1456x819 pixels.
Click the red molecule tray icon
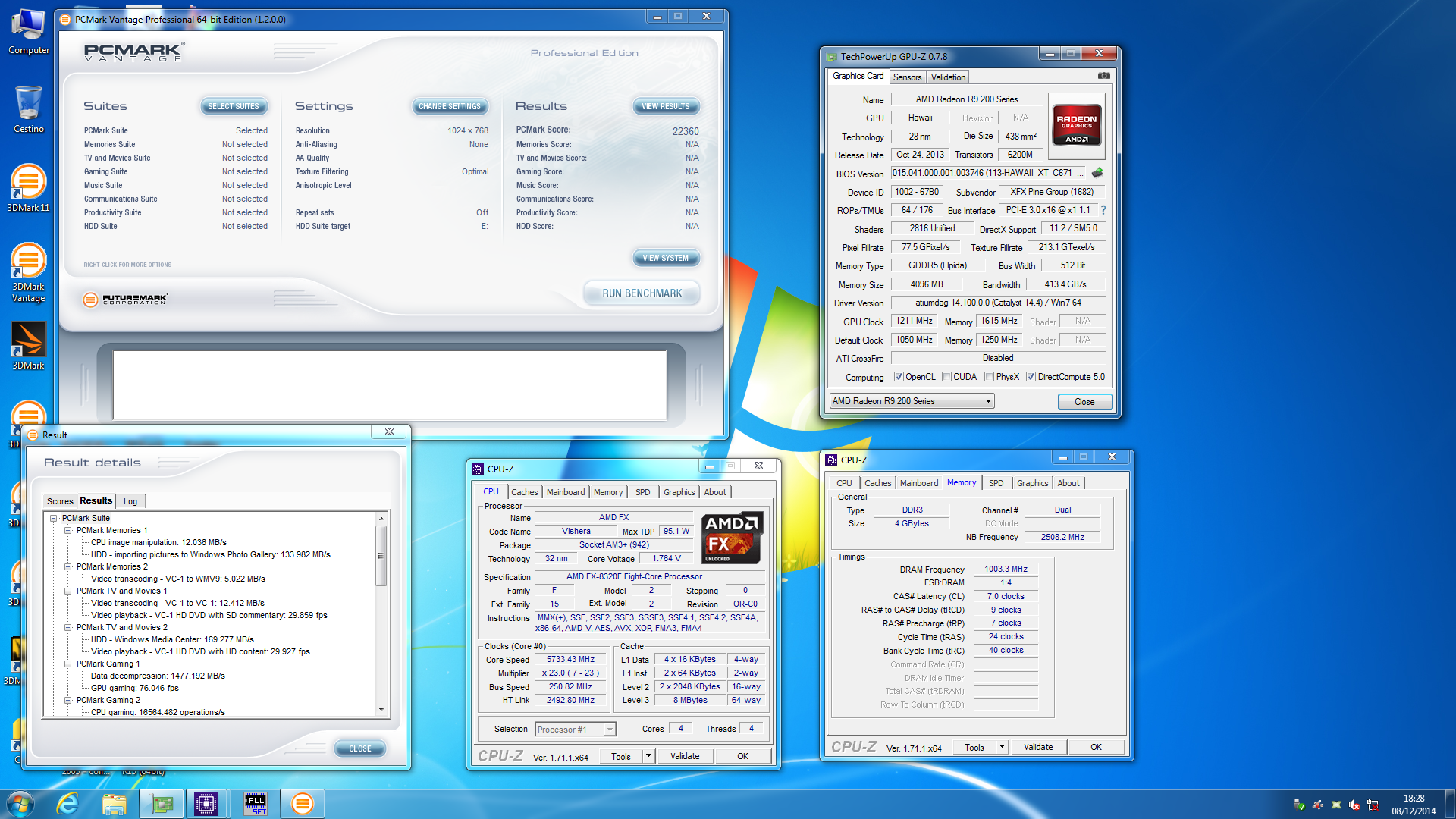pyautogui.click(x=1318, y=805)
